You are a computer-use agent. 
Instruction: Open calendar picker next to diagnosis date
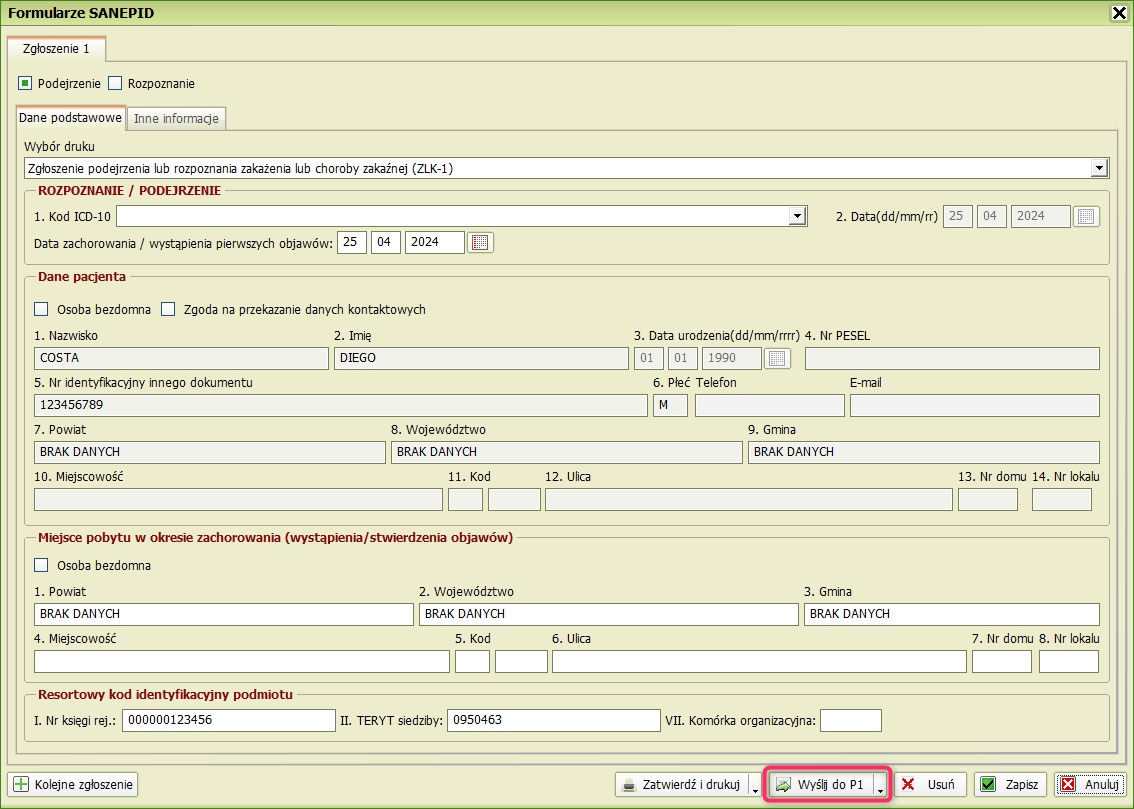coord(1086,216)
